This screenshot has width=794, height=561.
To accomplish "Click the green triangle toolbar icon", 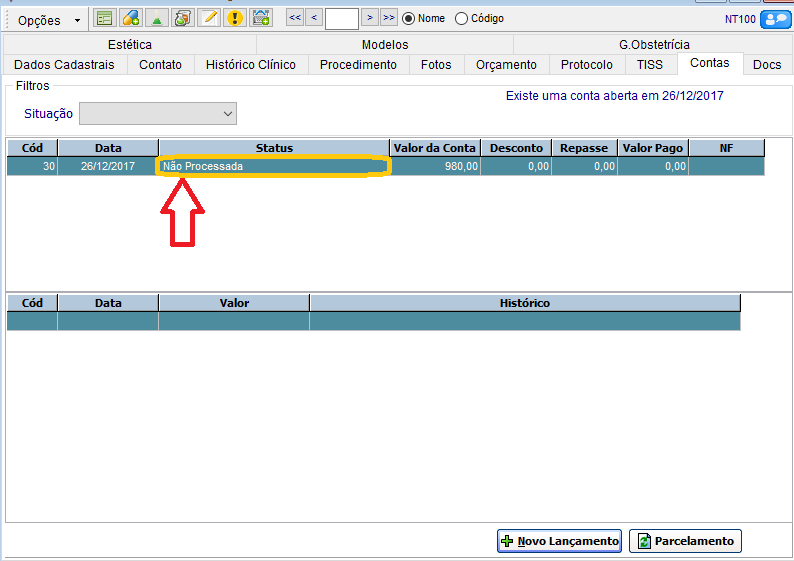I will click(x=156, y=18).
